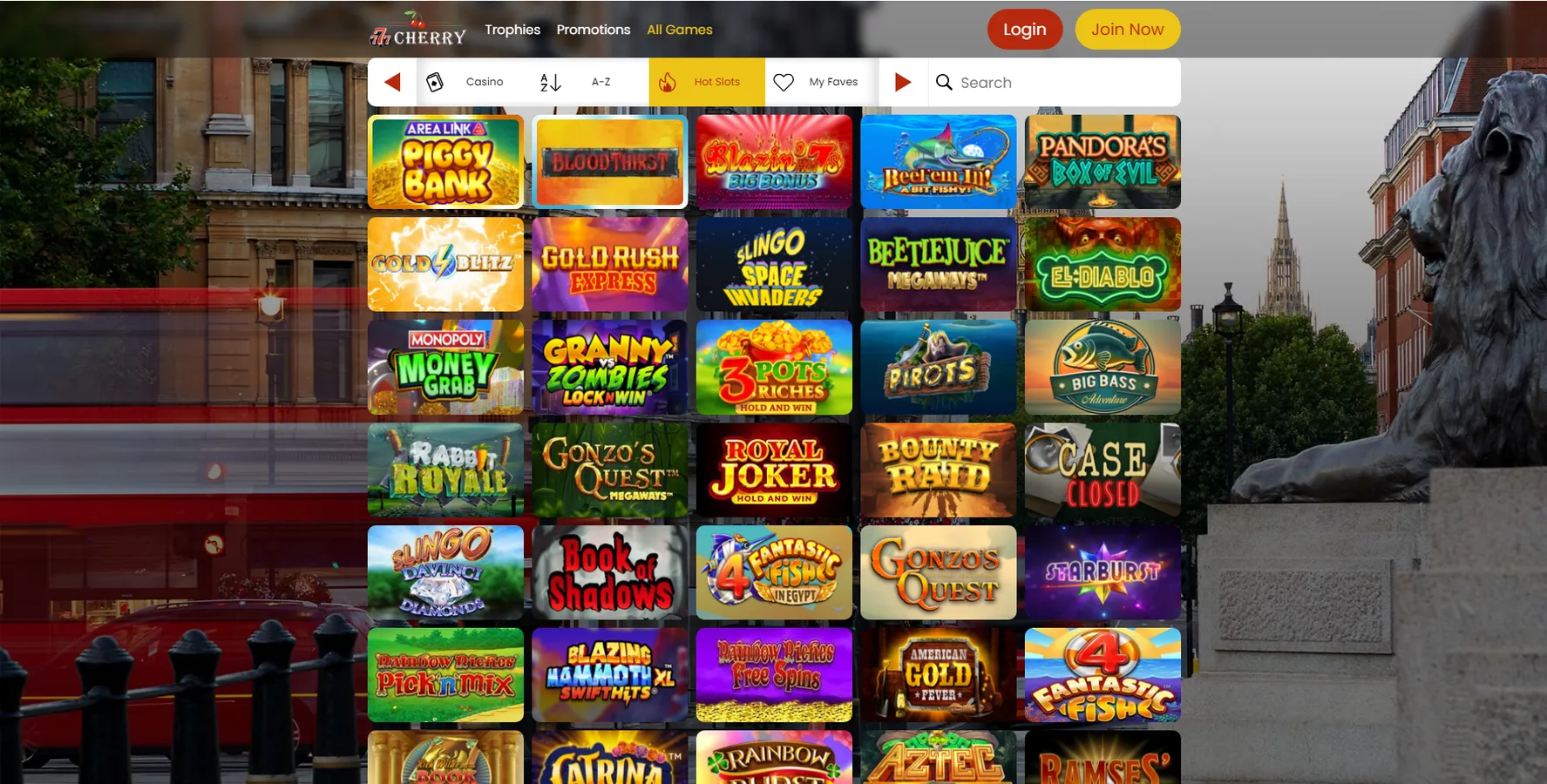
Task: Open Slingo Space Invaders game
Action: 774,265
